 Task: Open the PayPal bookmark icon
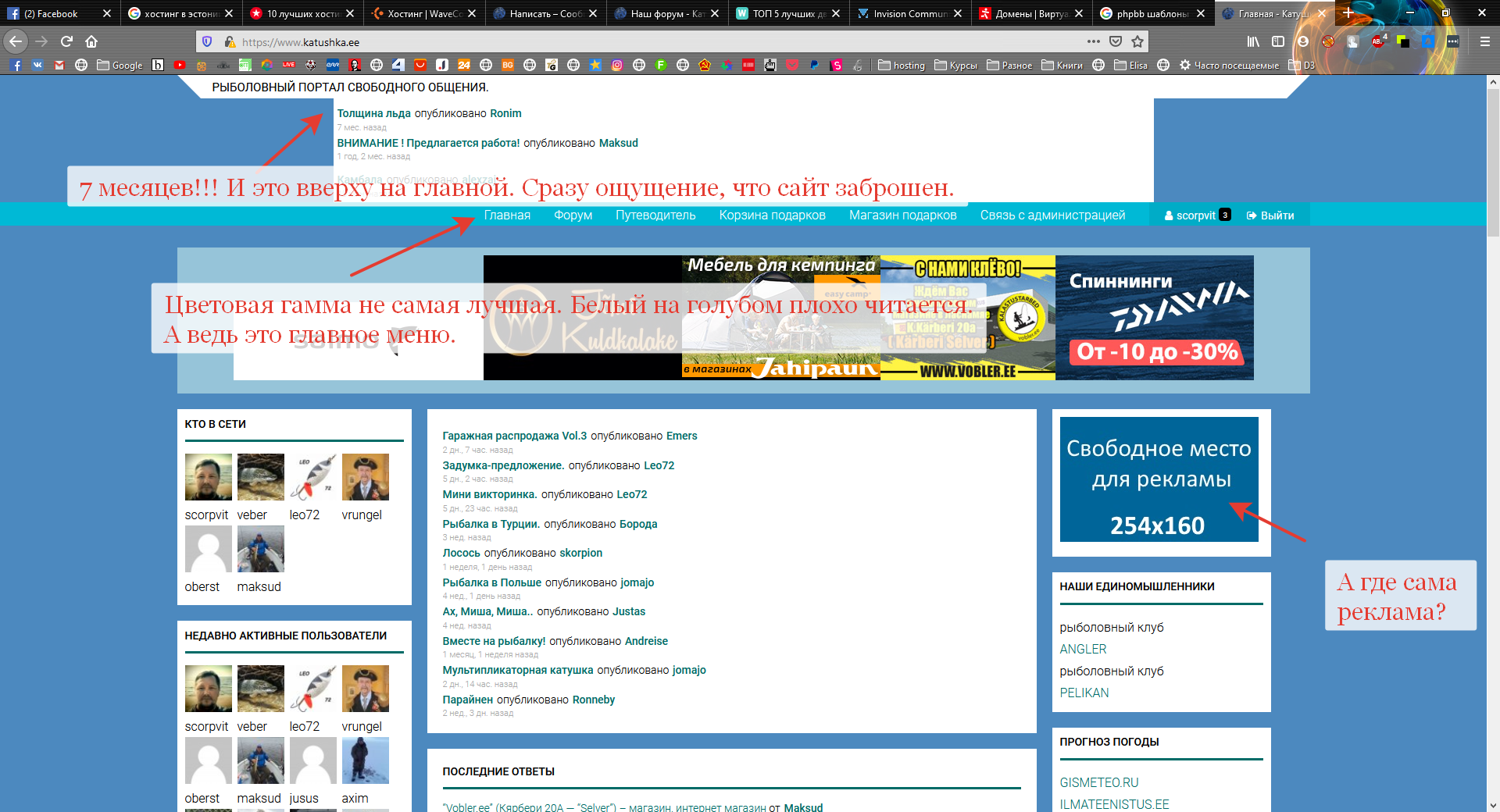pyautogui.click(x=814, y=66)
